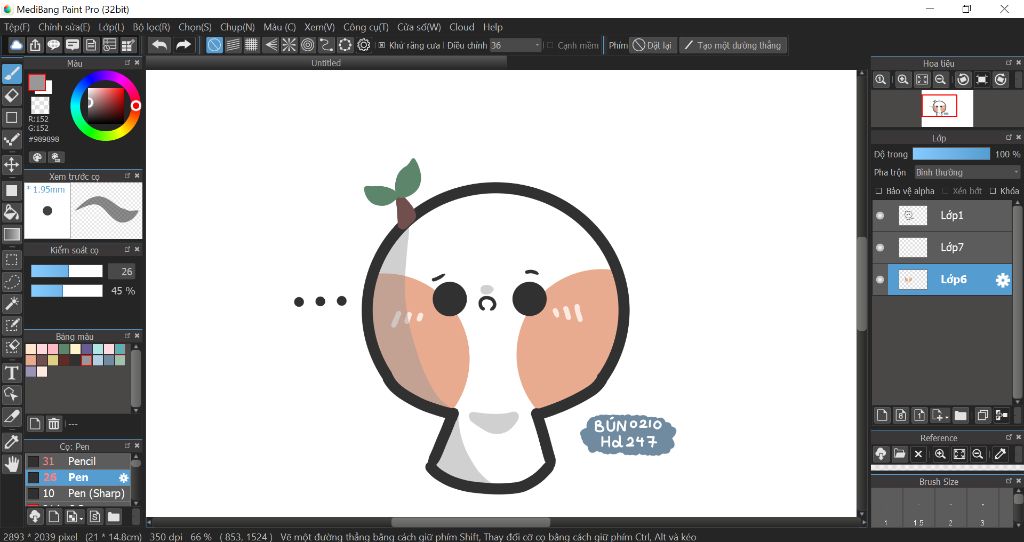Enable crisscross grid snap
Screen dimensions: 1024x542
click(x=251, y=45)
